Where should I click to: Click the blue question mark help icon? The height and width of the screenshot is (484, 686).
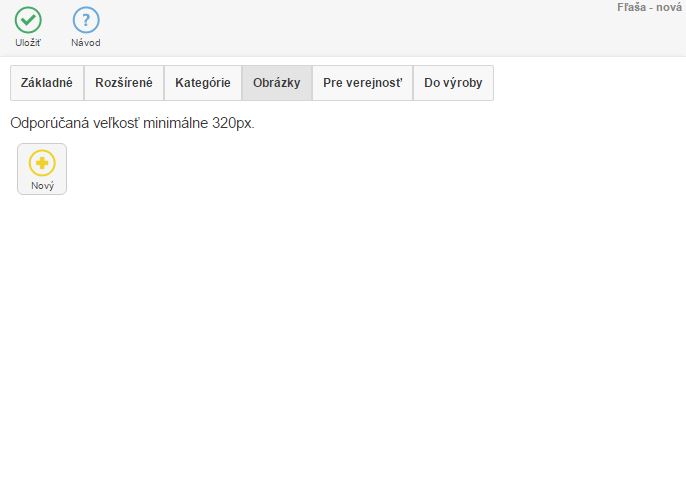click(86, 20)
